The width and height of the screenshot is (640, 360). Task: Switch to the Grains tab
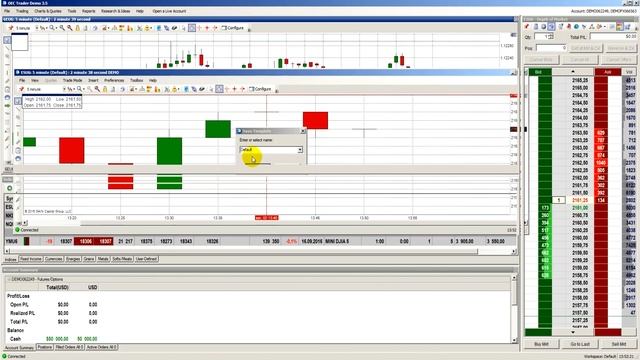pyautogui.click(x=89, y=259)
